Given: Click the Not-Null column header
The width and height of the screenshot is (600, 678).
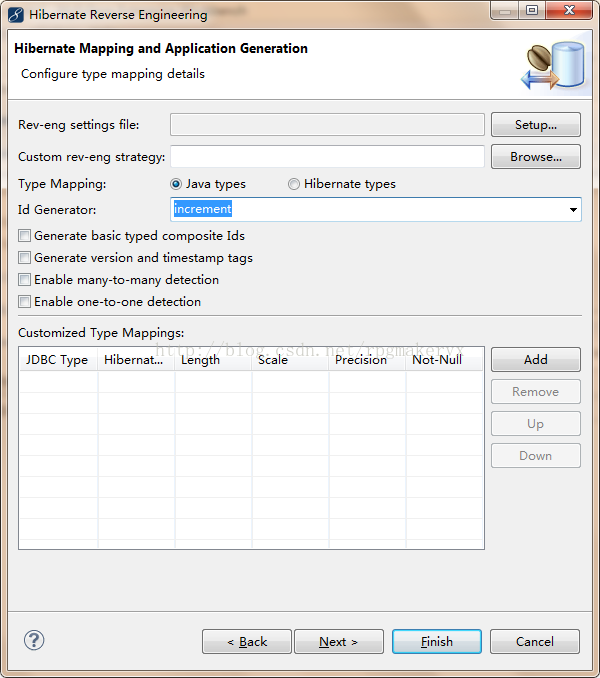Looking at the screenshot, I should coord(444,360).
